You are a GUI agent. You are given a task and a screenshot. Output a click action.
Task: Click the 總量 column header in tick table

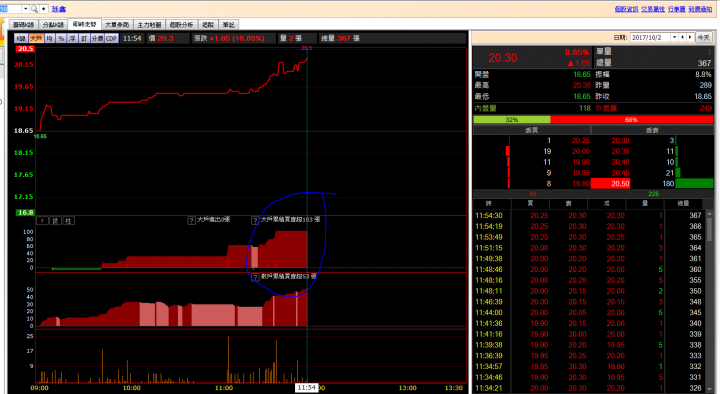pos(683,203)
